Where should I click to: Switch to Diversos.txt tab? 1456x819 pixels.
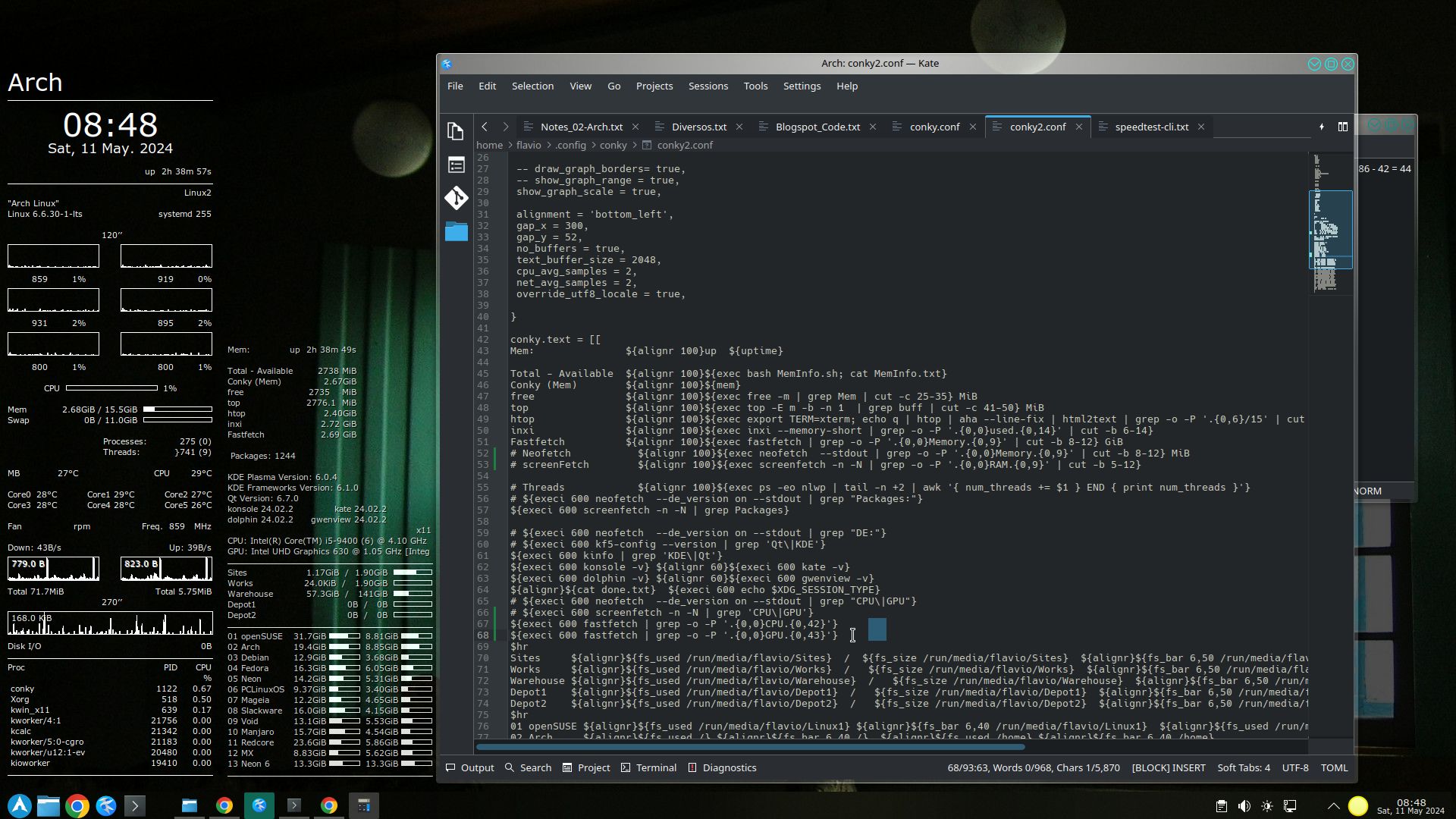tap(698, 127)
